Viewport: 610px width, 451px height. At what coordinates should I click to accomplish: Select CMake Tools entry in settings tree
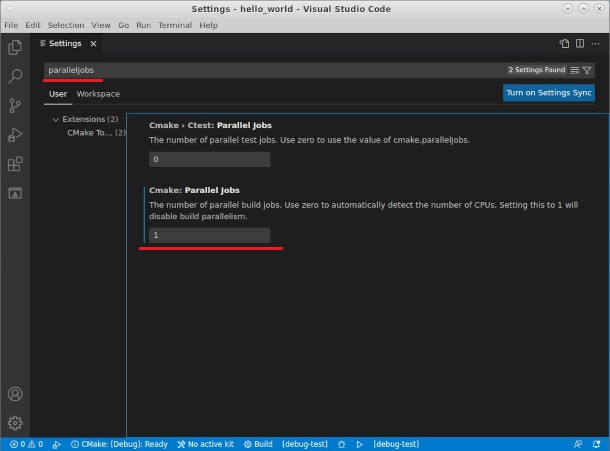96,133
